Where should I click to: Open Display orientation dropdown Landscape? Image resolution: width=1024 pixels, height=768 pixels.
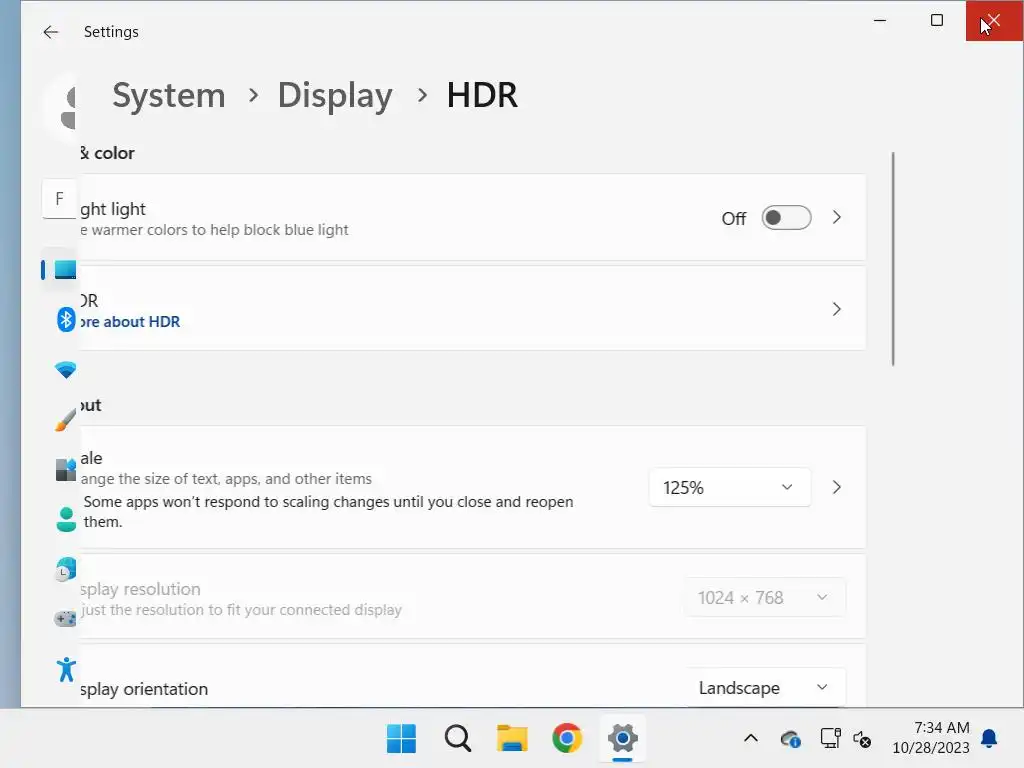[764, 687]
